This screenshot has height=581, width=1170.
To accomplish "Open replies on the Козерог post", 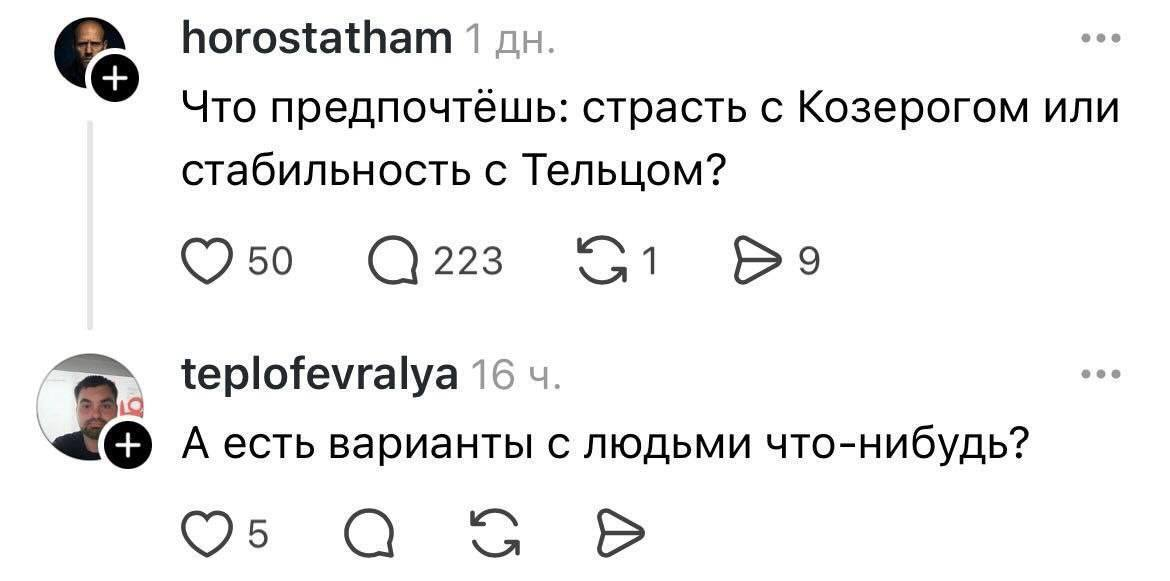I will [394, 259].
